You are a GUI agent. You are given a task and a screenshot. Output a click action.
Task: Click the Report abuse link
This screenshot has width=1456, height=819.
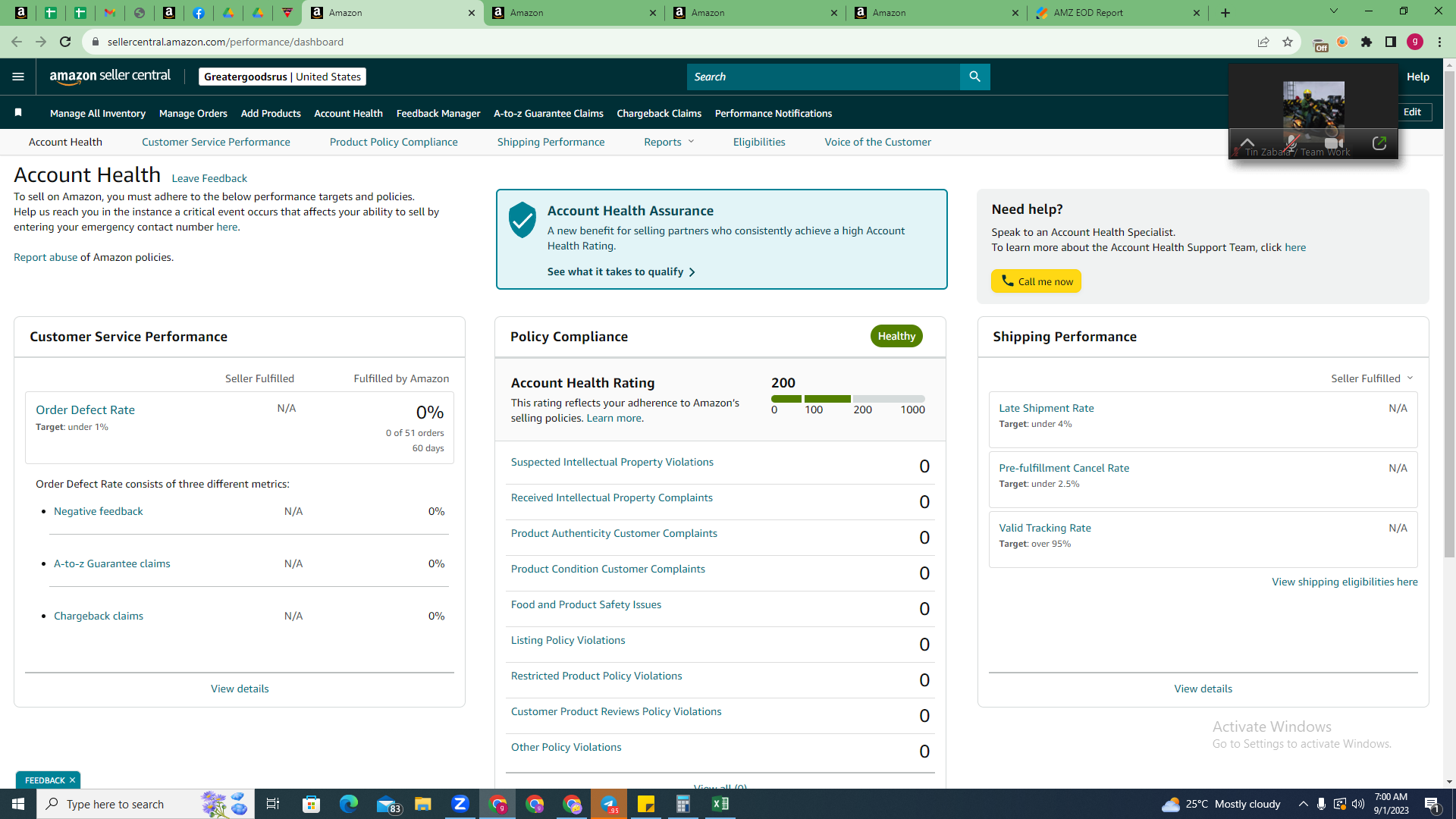click(x=45, y=257)
